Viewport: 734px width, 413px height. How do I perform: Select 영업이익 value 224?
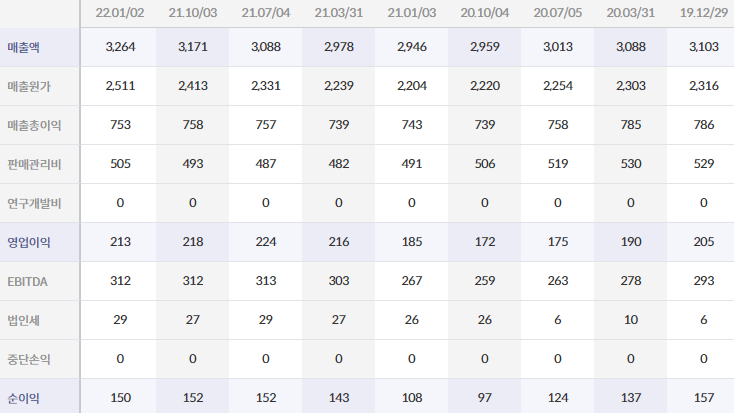coord(266,242)
